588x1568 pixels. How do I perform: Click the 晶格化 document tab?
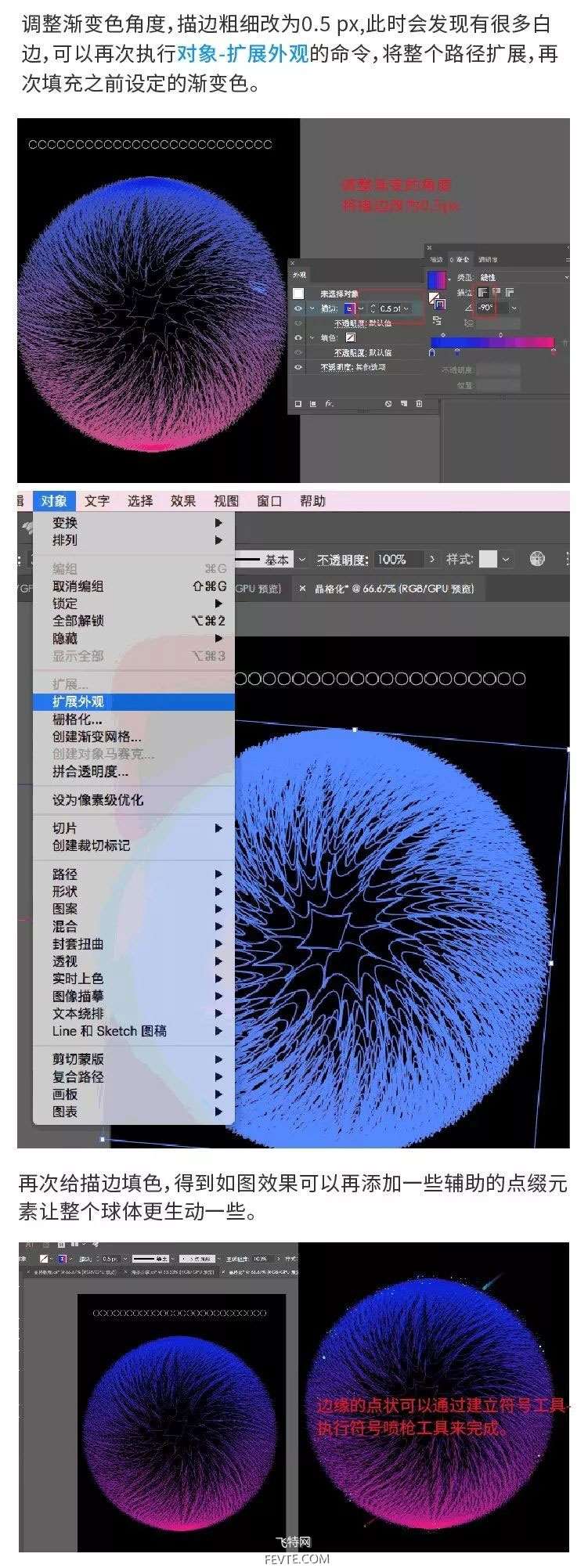pyautogui.click(x=393, y=589)
